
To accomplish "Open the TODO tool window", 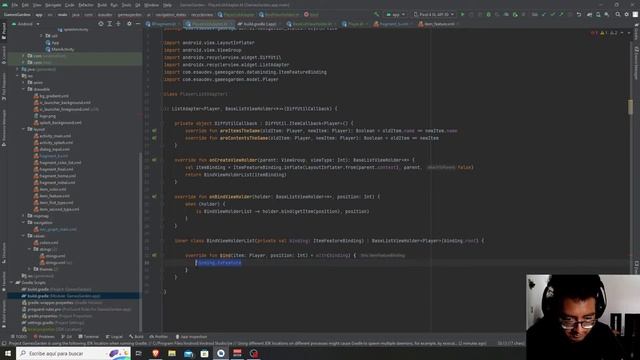I will (19, 337).
